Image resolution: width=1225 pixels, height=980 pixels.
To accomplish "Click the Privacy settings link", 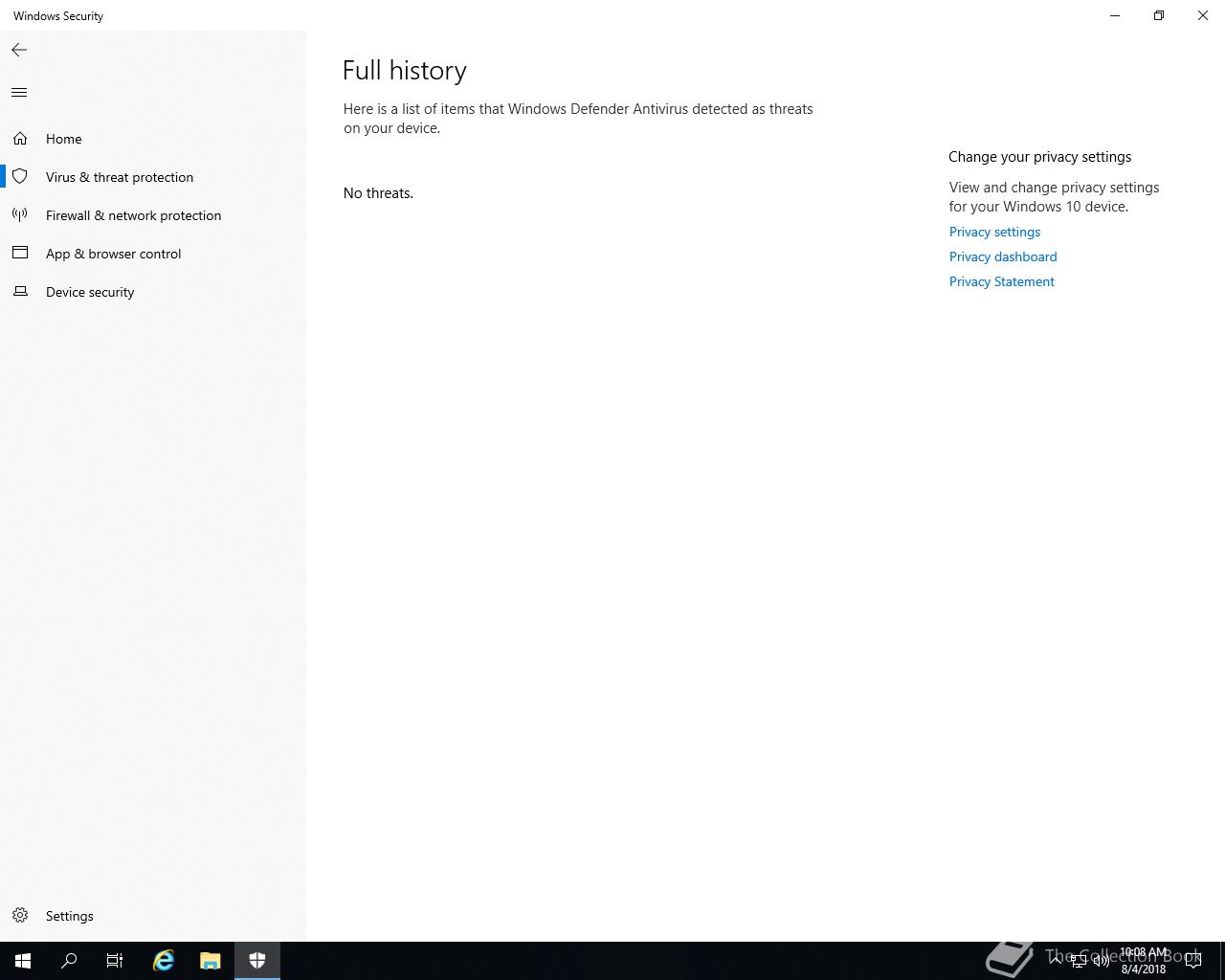I will [x=994, y=232].
